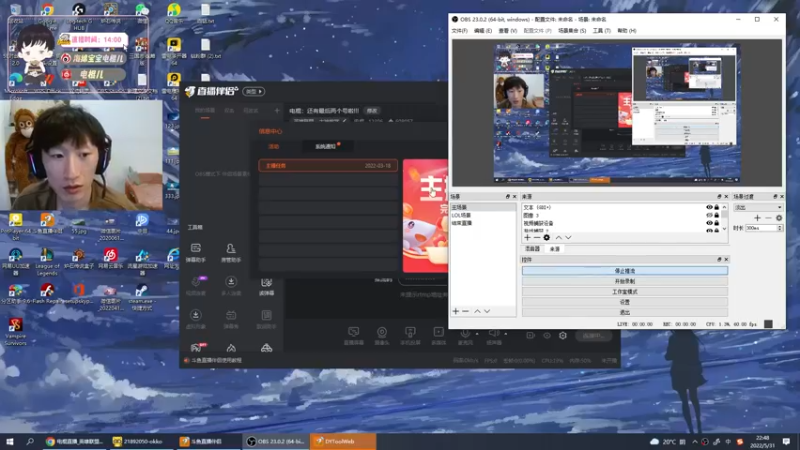Remove selected scene with minus icon
The width and height of the screenshot is (800, 450).
465,311
